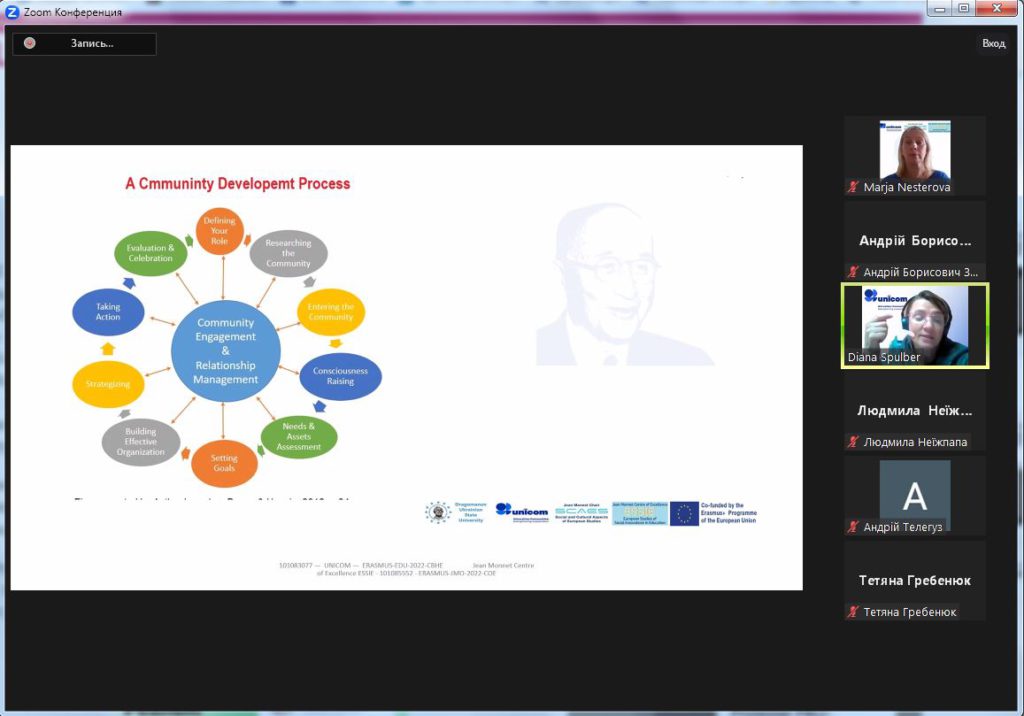The width and height of the screenshot is (1024, 716).
Task: Click the green 'Needs & Assets Assessment' node
Action: [x=298, y=437]
